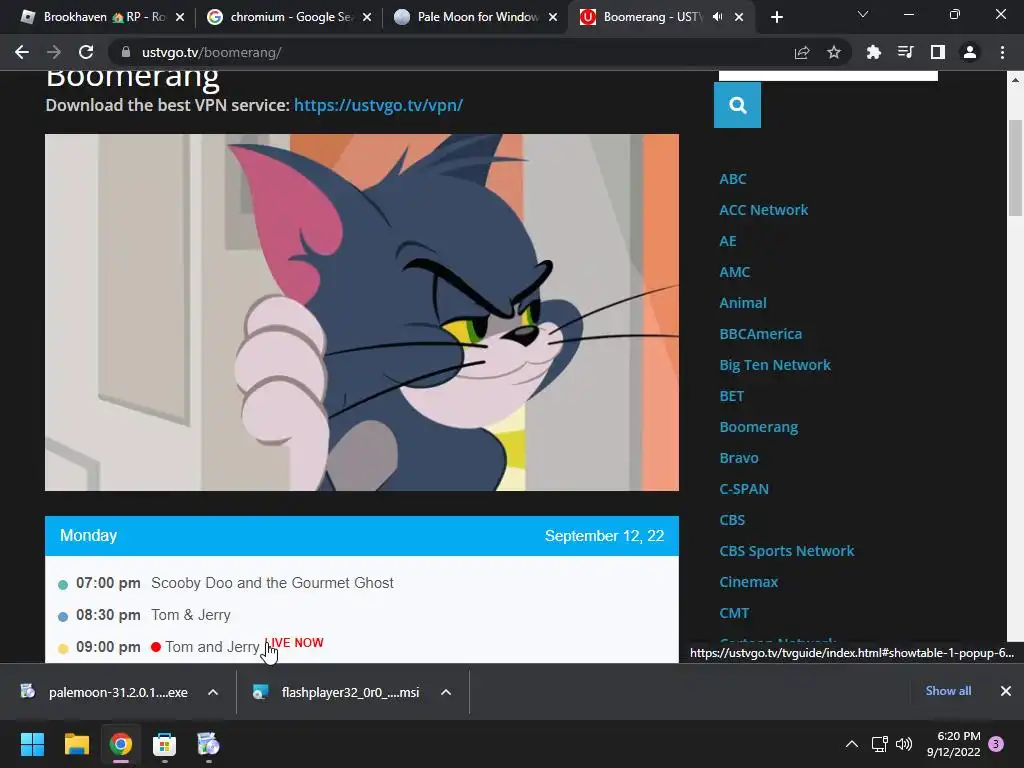
Task: Open the Extensions puzzle icon
Action: point(873,52)
